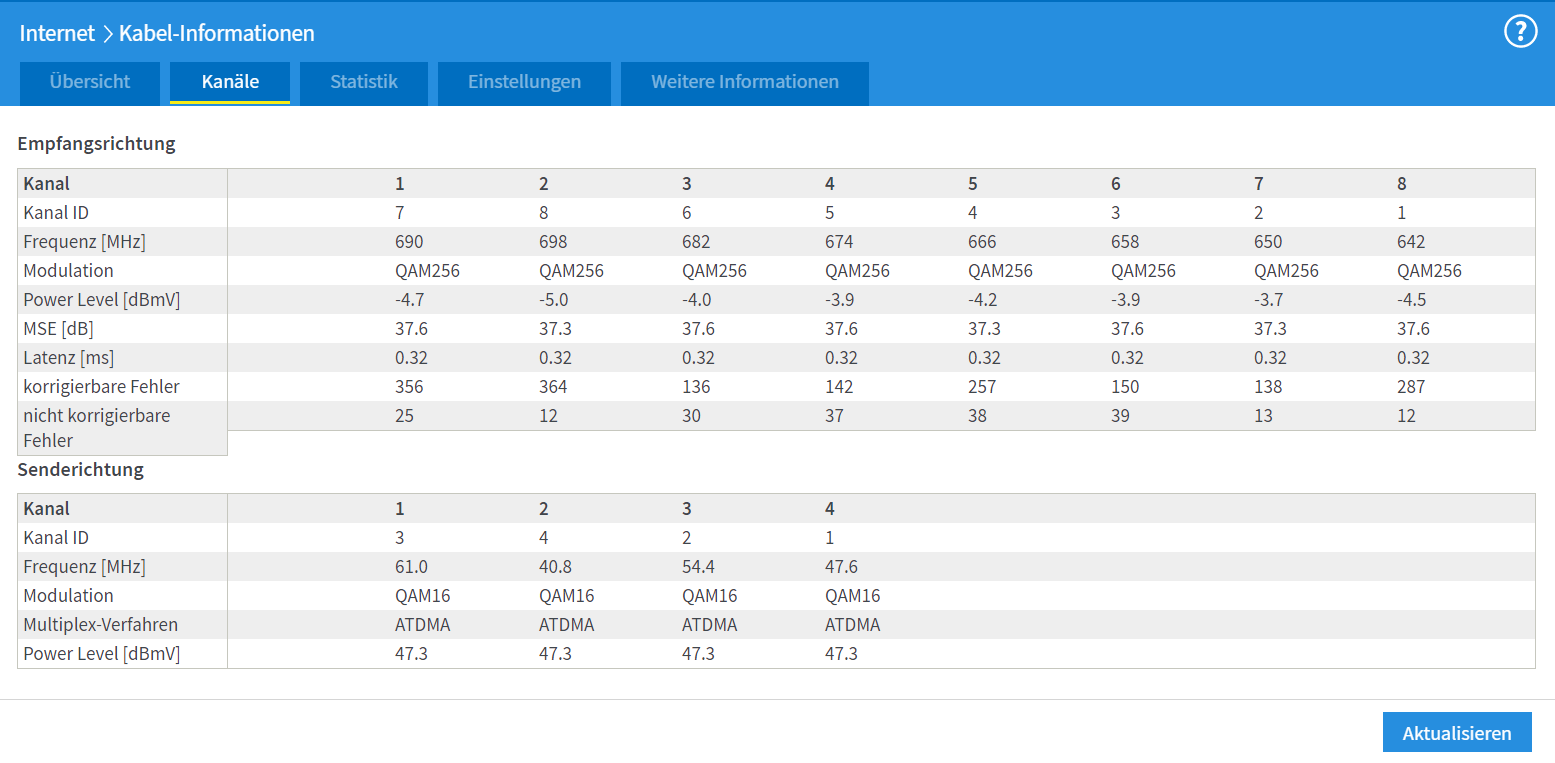Click correctable errors value 257
This screenshot has width=1555, height=763.
[x=982, y=387]
